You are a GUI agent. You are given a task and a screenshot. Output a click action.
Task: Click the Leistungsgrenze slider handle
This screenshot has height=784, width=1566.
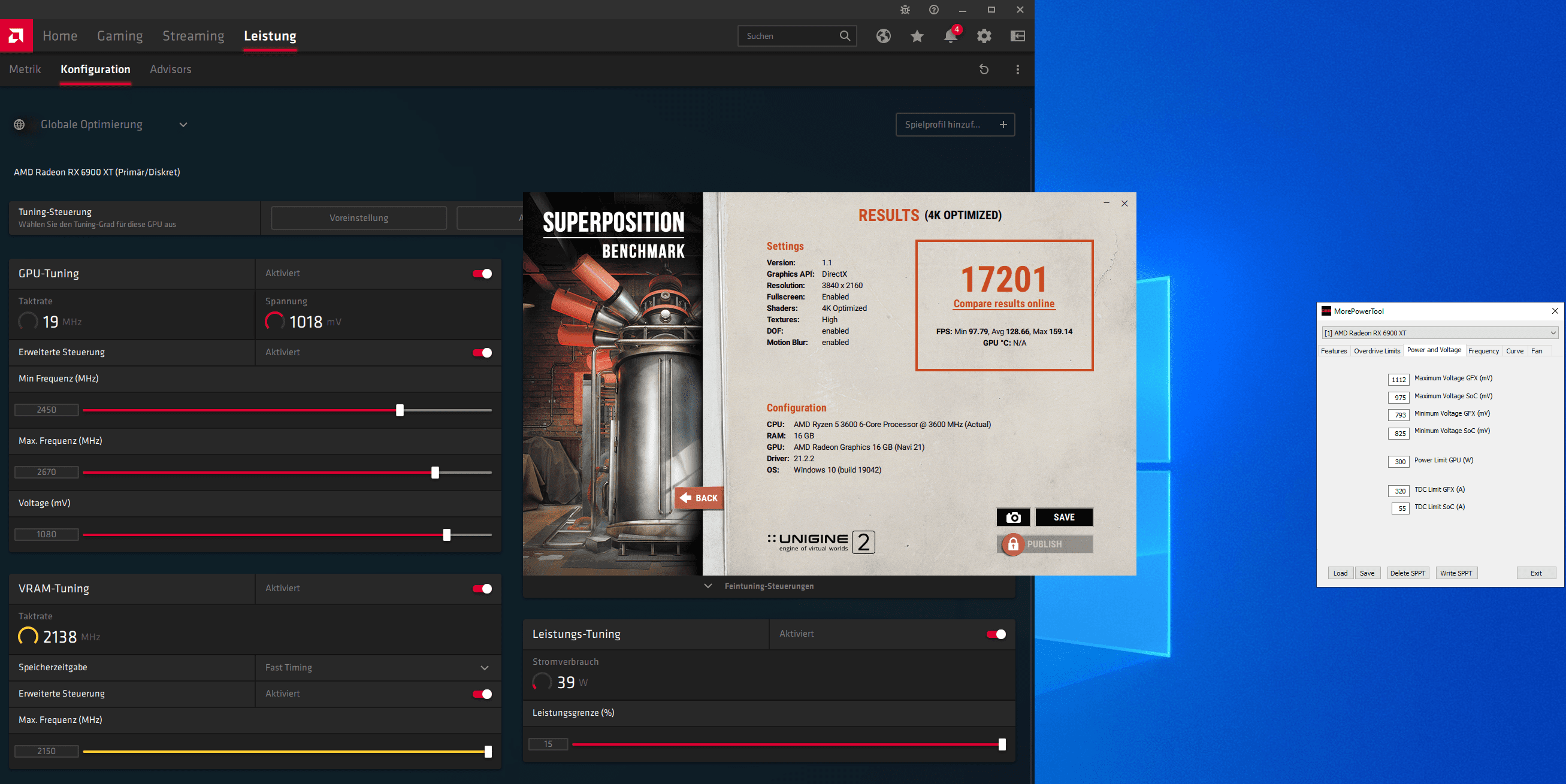click(1002, 744)
